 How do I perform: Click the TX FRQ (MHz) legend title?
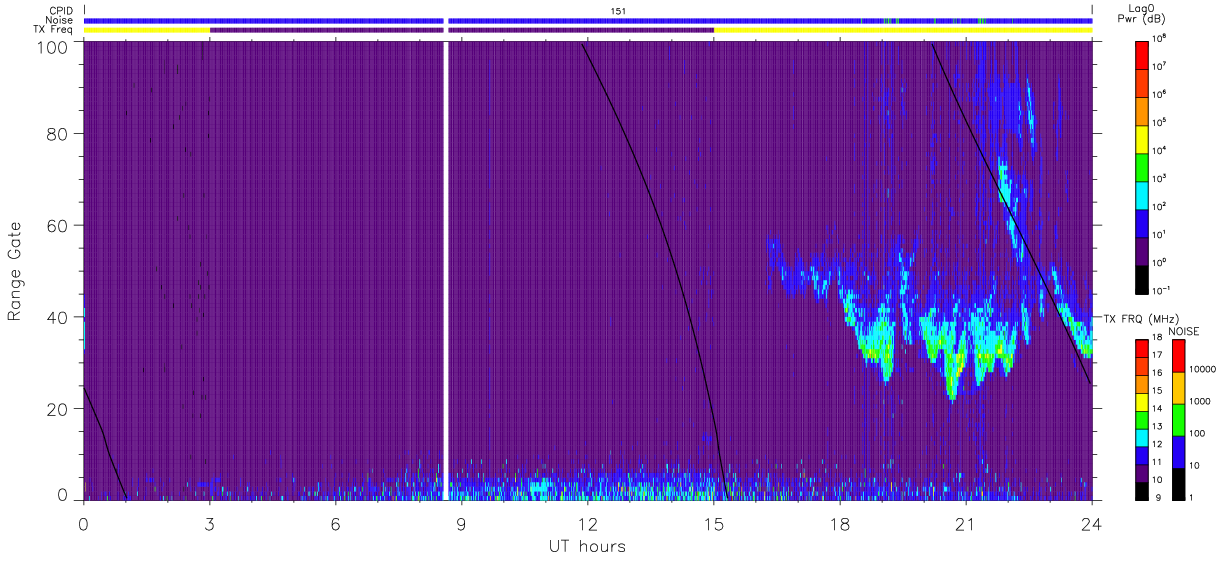coord(1140,318)
